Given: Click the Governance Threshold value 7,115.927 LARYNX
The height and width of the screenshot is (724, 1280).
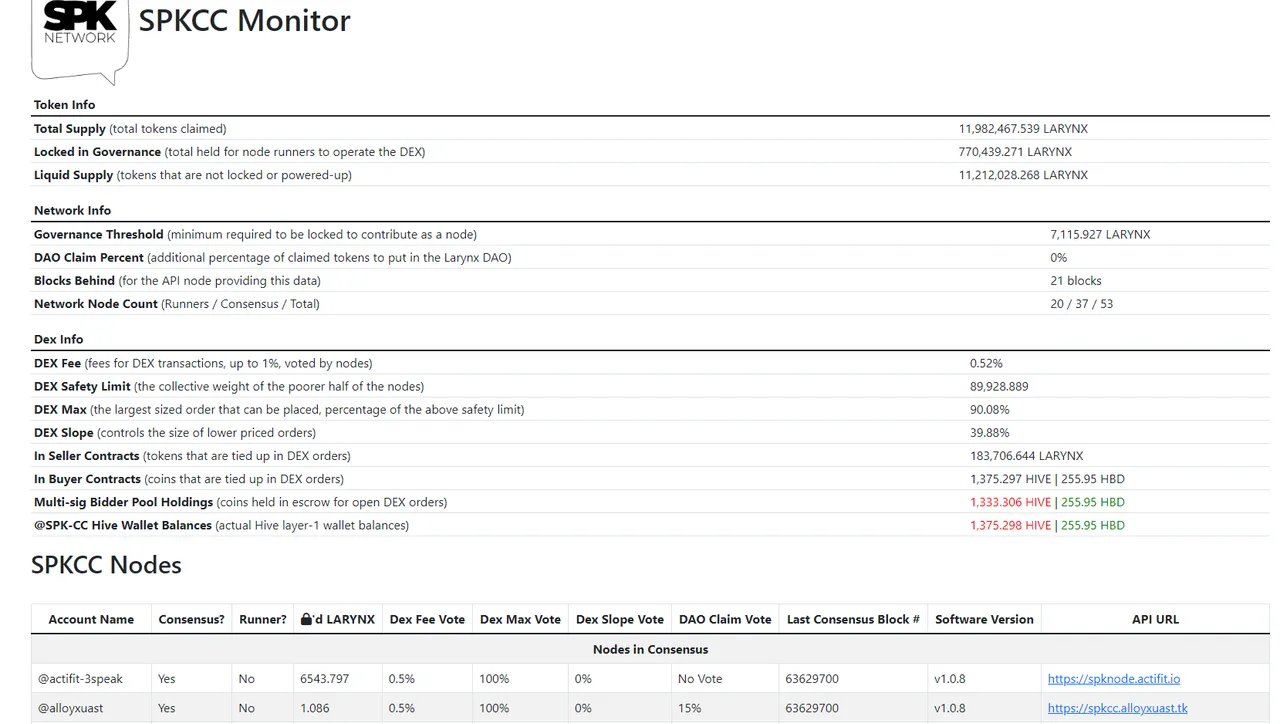Looking at the screenshot, I should point(1100,235).
